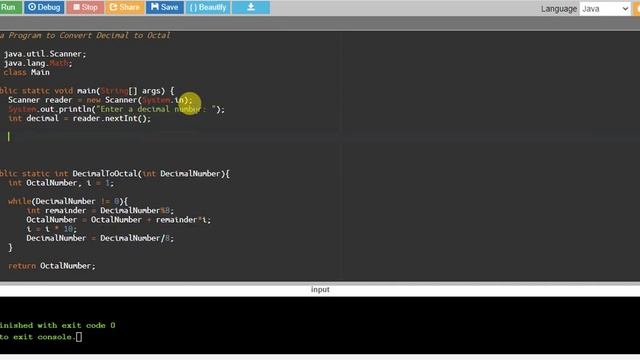Click the 'OctalNumber = OctalNumber + remainder*i;' line
Image resolution: width=640 pixels, height=360 pixels.
(118, 220)
